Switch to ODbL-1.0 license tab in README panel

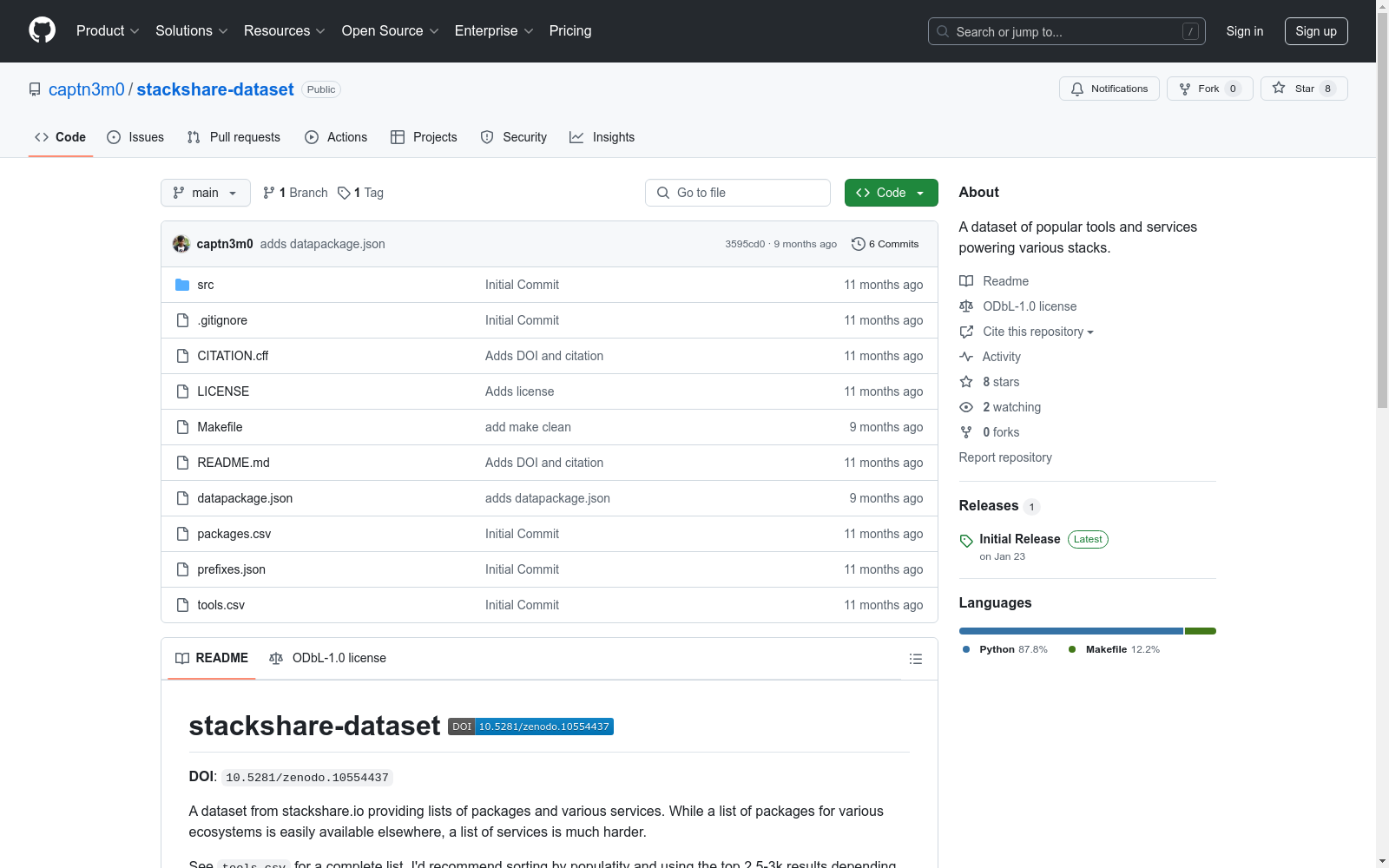point(327,658)
